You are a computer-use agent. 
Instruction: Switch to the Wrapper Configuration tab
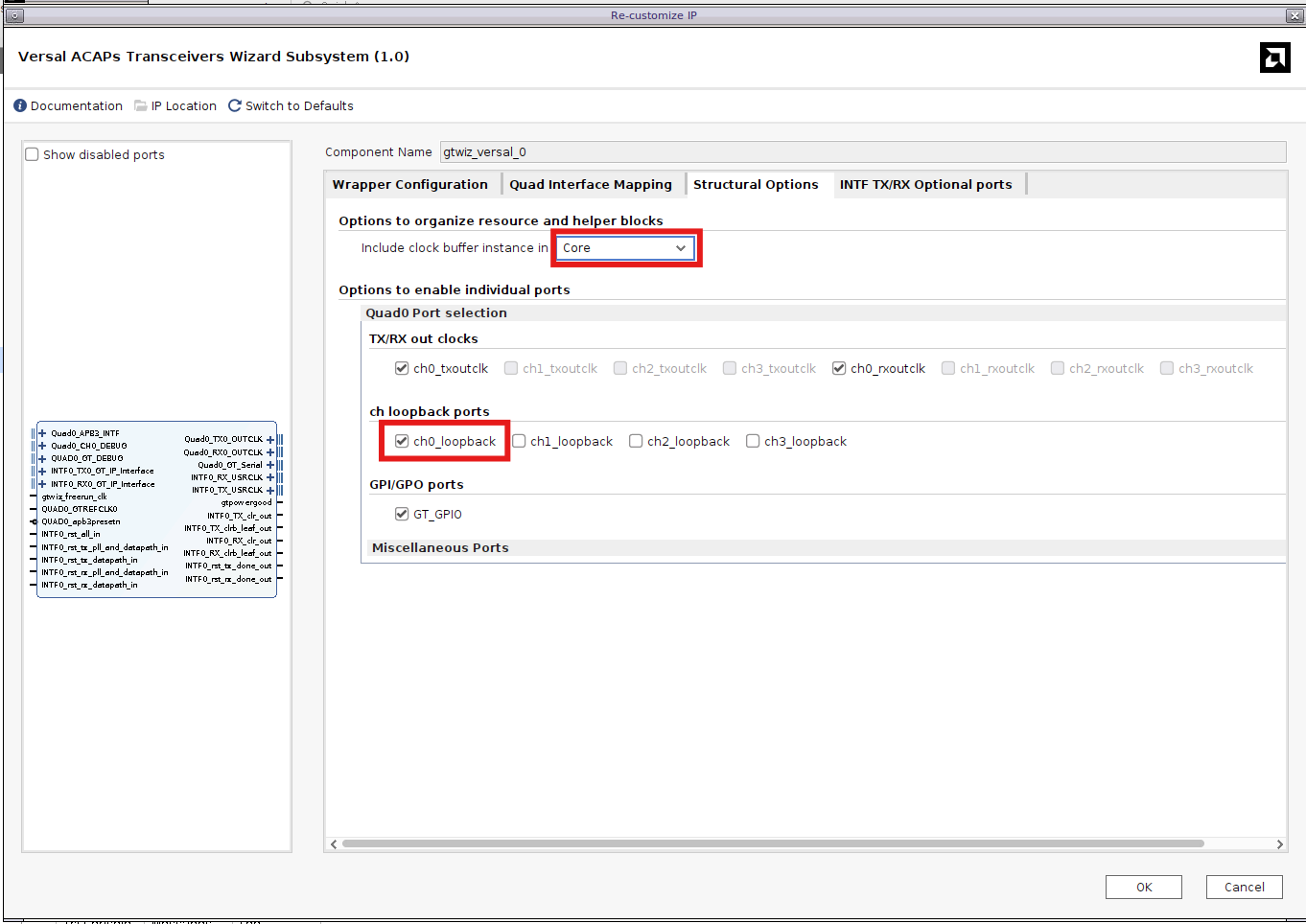click(410, 185)
